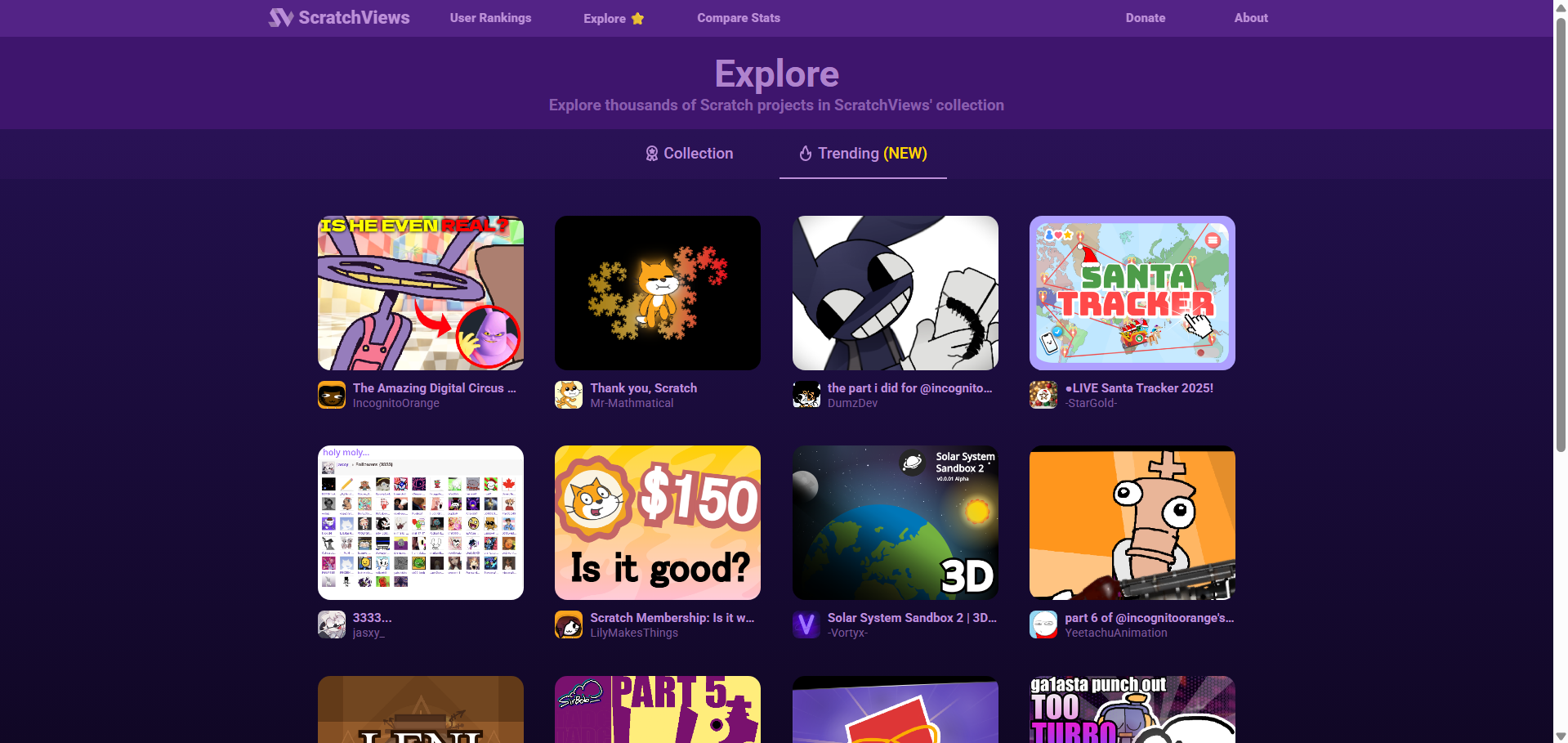Open the $150 Is it good? thumbnail
Image resolution: width=1568 pixels, height=743 pixels.
click(x=658, y=522)
